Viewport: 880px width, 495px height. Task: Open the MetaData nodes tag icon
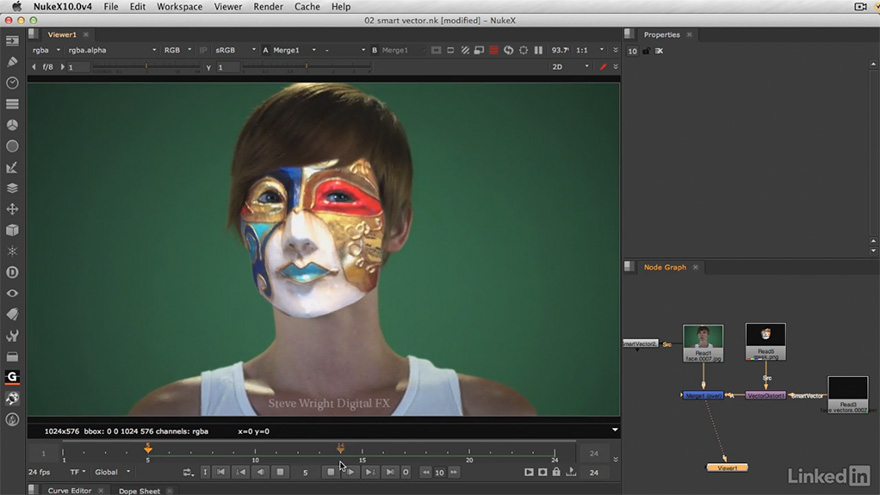point(12,314)
